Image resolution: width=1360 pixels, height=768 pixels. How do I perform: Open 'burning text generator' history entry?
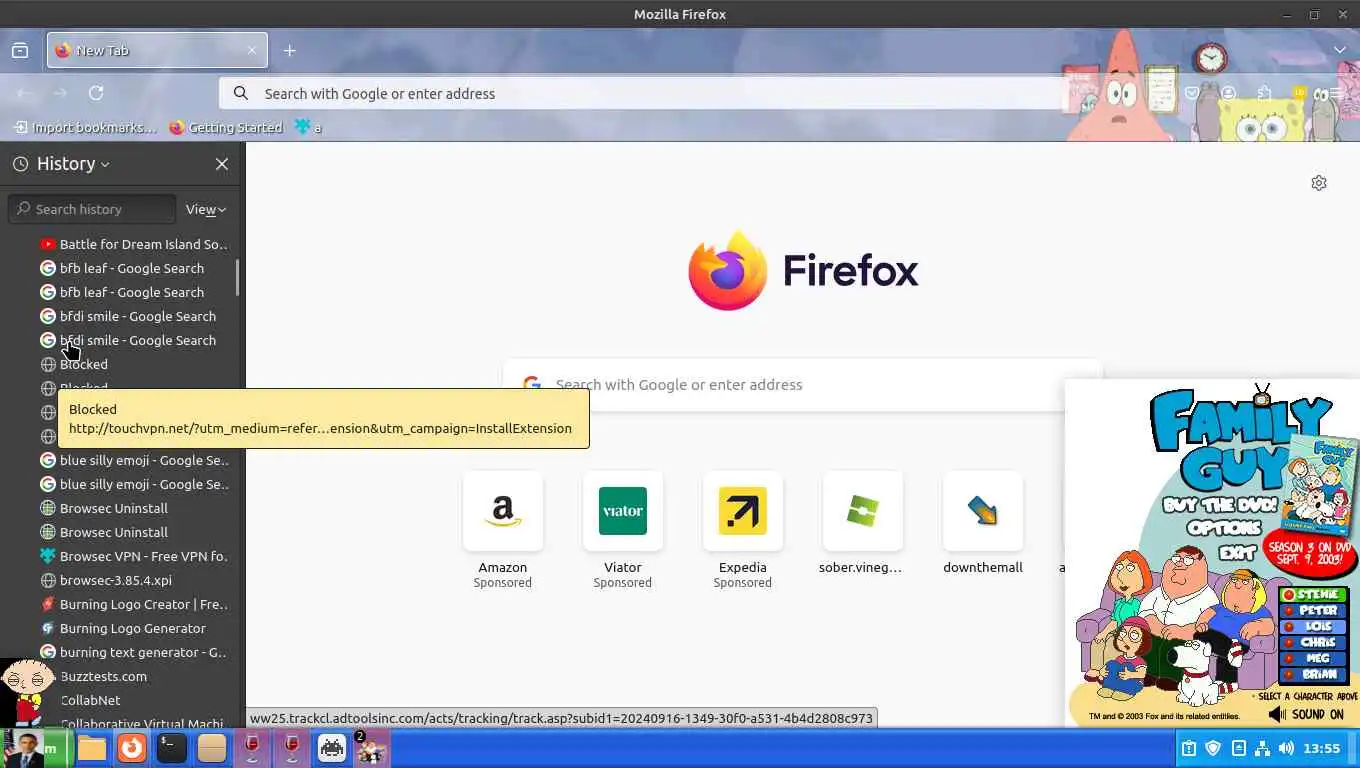134,652
